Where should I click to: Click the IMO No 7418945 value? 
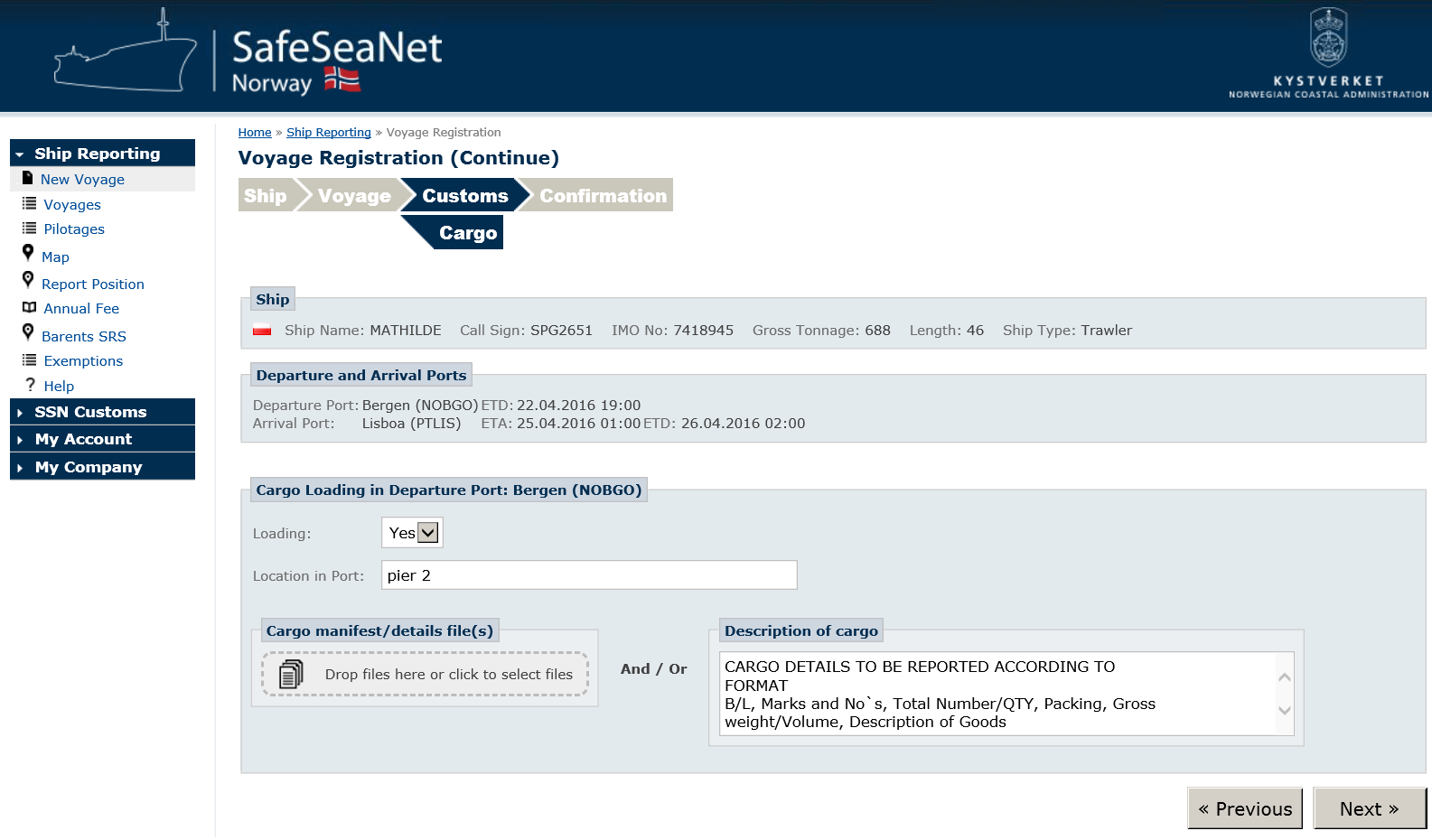point(704,331)
